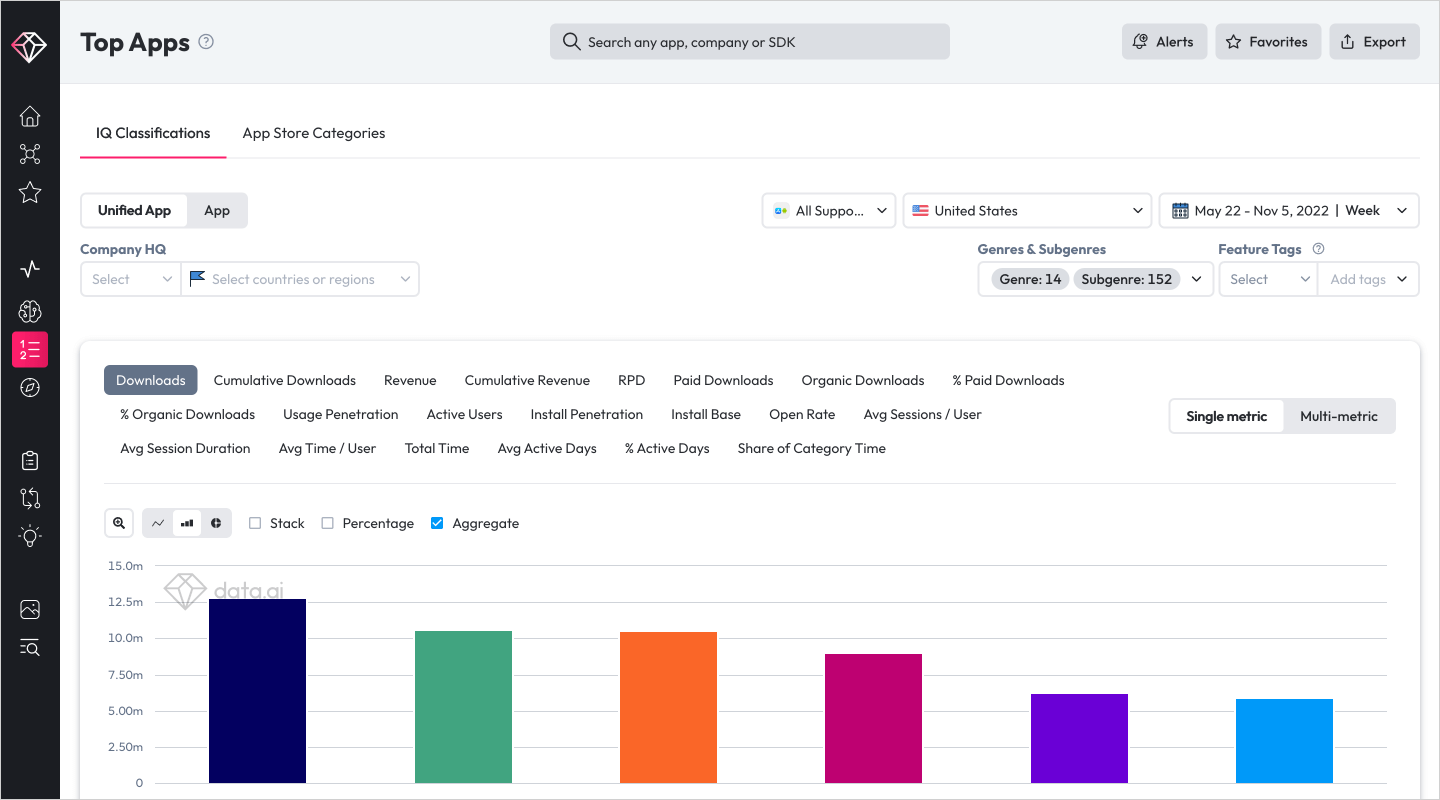
Task: Switch to Multi-metric mode
Action: pyautogui.click(x=1339, y=416)
